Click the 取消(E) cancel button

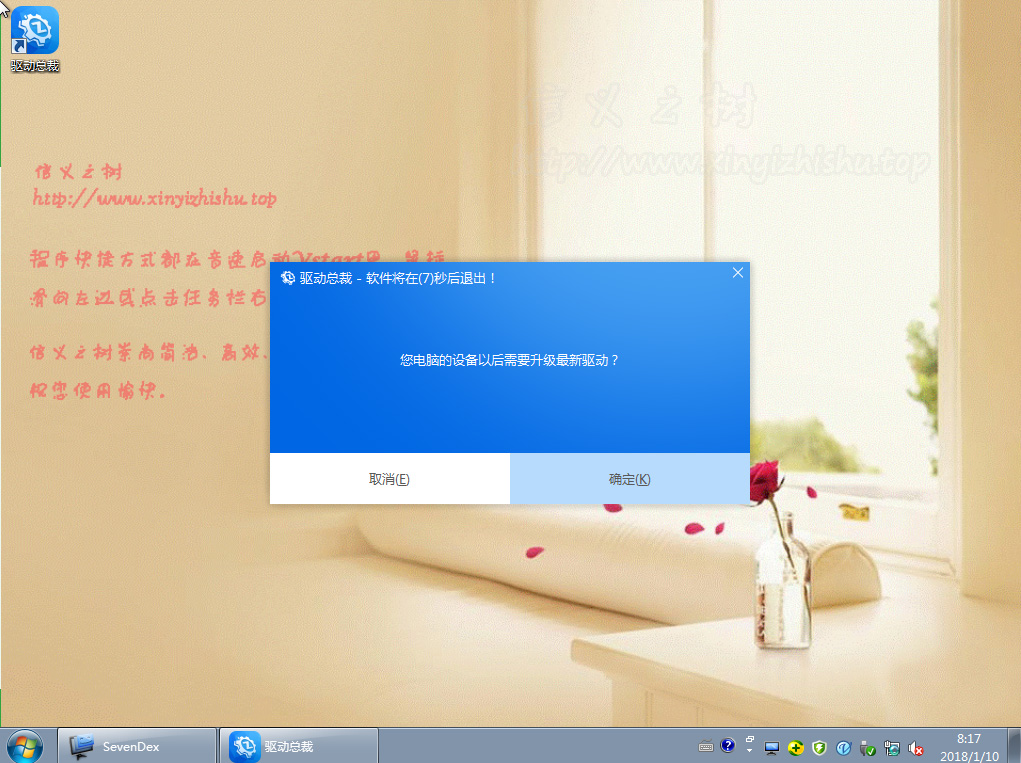tap(389, 479)
